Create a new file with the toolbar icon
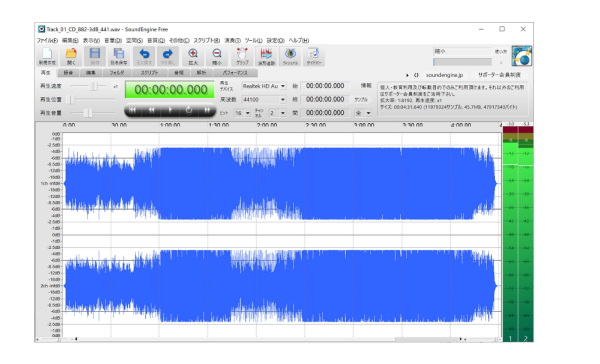This screenshot has height=364, width=600. tap(47, 56)
